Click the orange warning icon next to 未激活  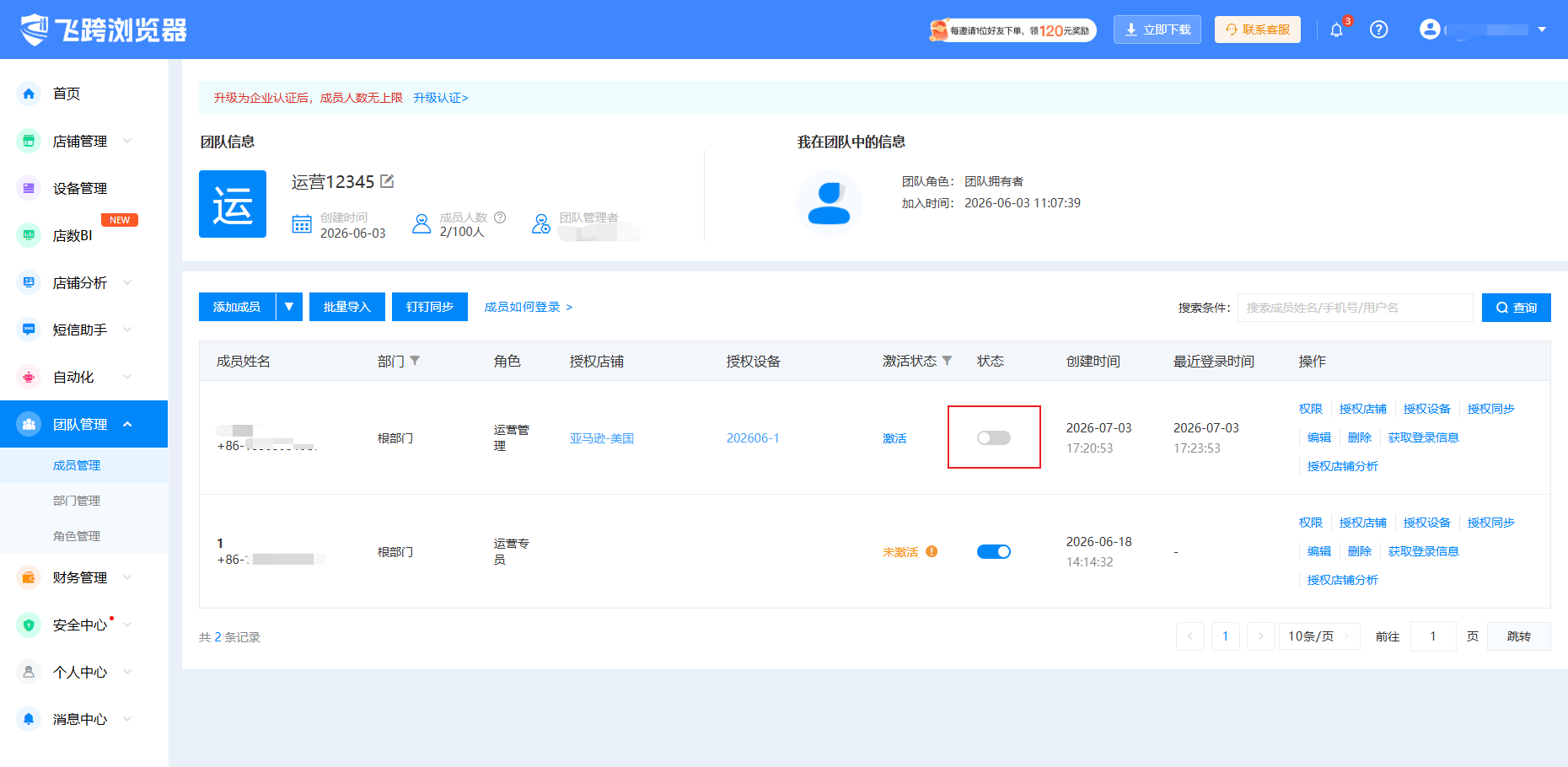[x=932, y=551]
